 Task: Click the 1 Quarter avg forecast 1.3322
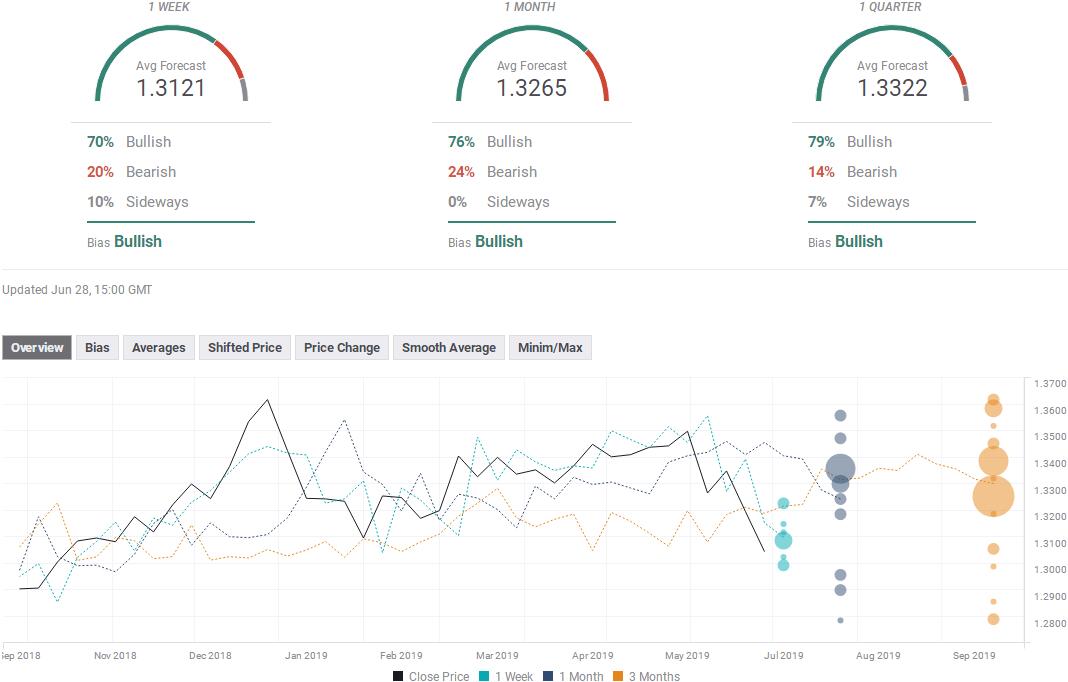tap(892, 88)
